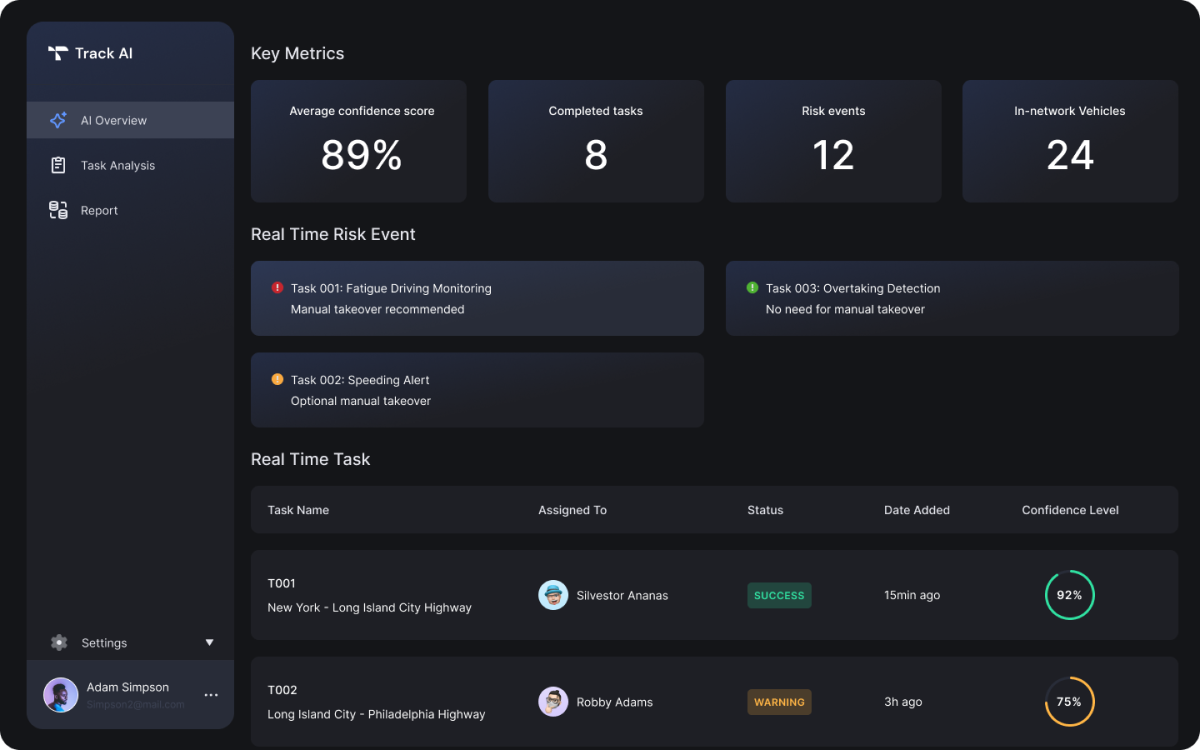Click the green alert icon on Task 003

tap(752, 288)
